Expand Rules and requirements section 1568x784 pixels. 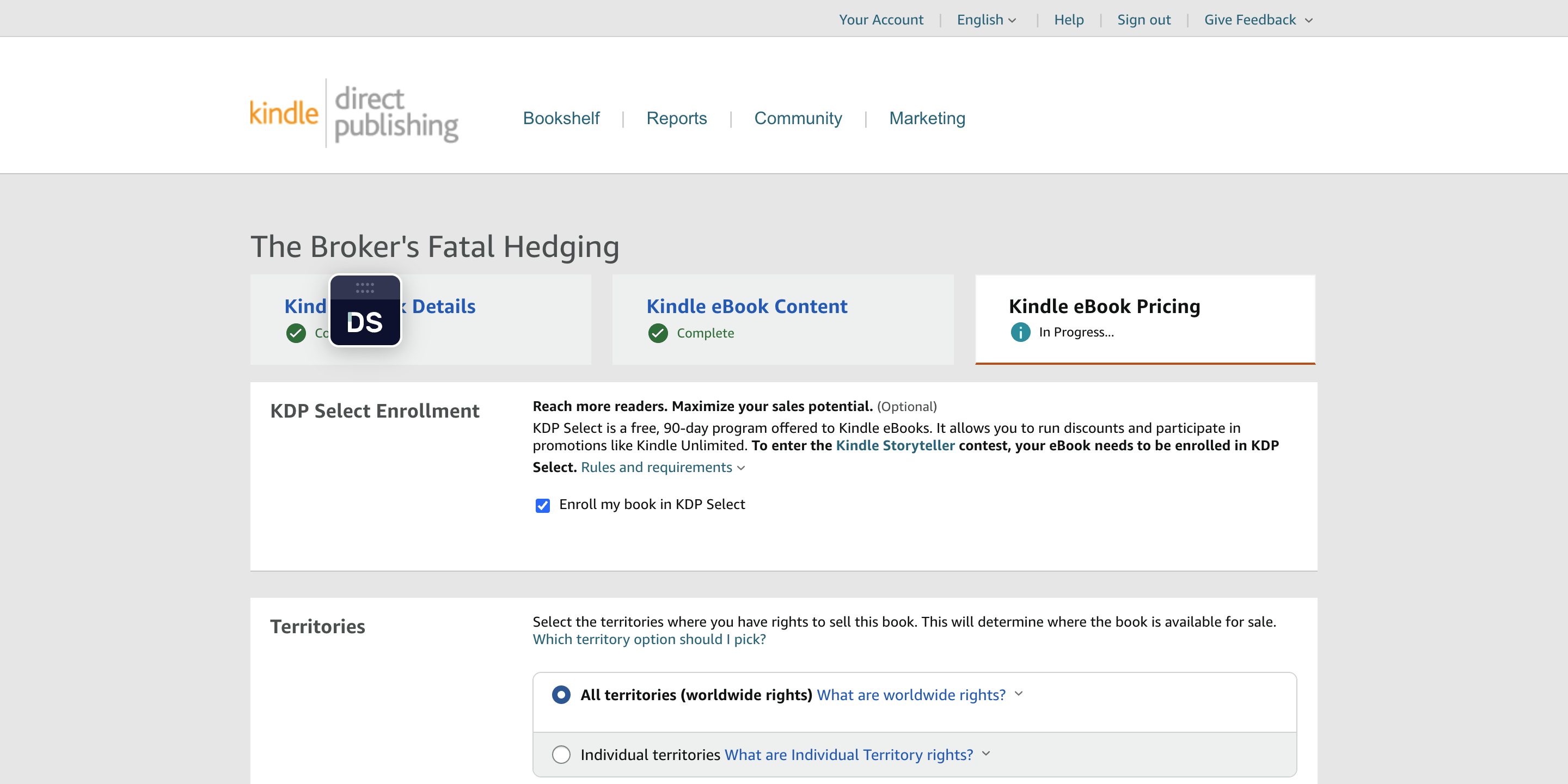coord(663,467)
